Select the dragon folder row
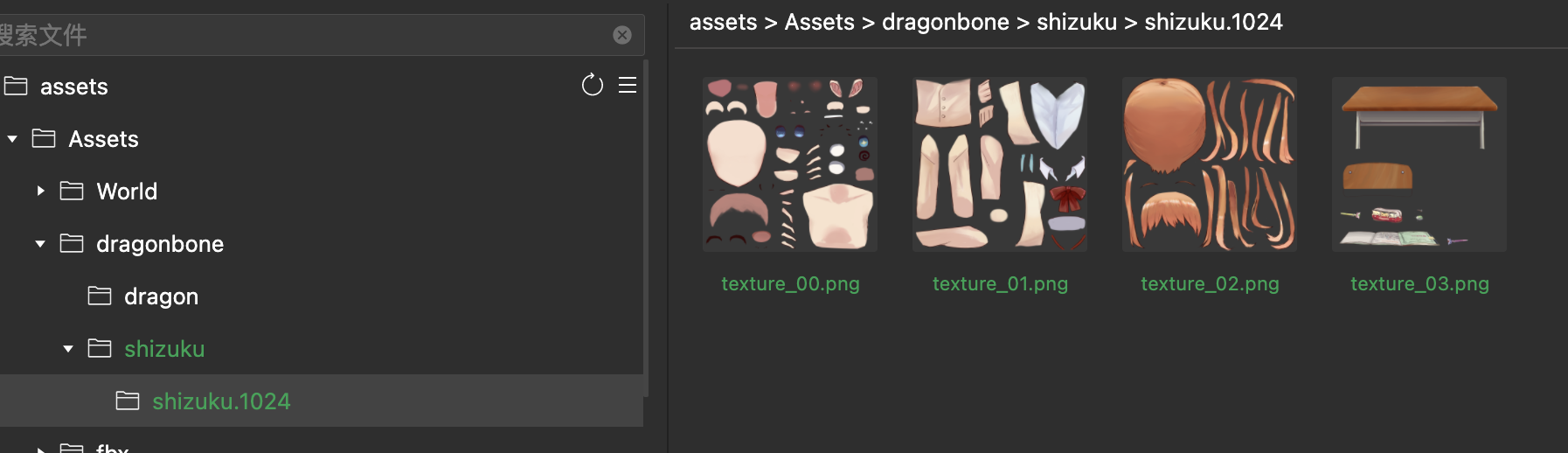 tap(322, 296)
